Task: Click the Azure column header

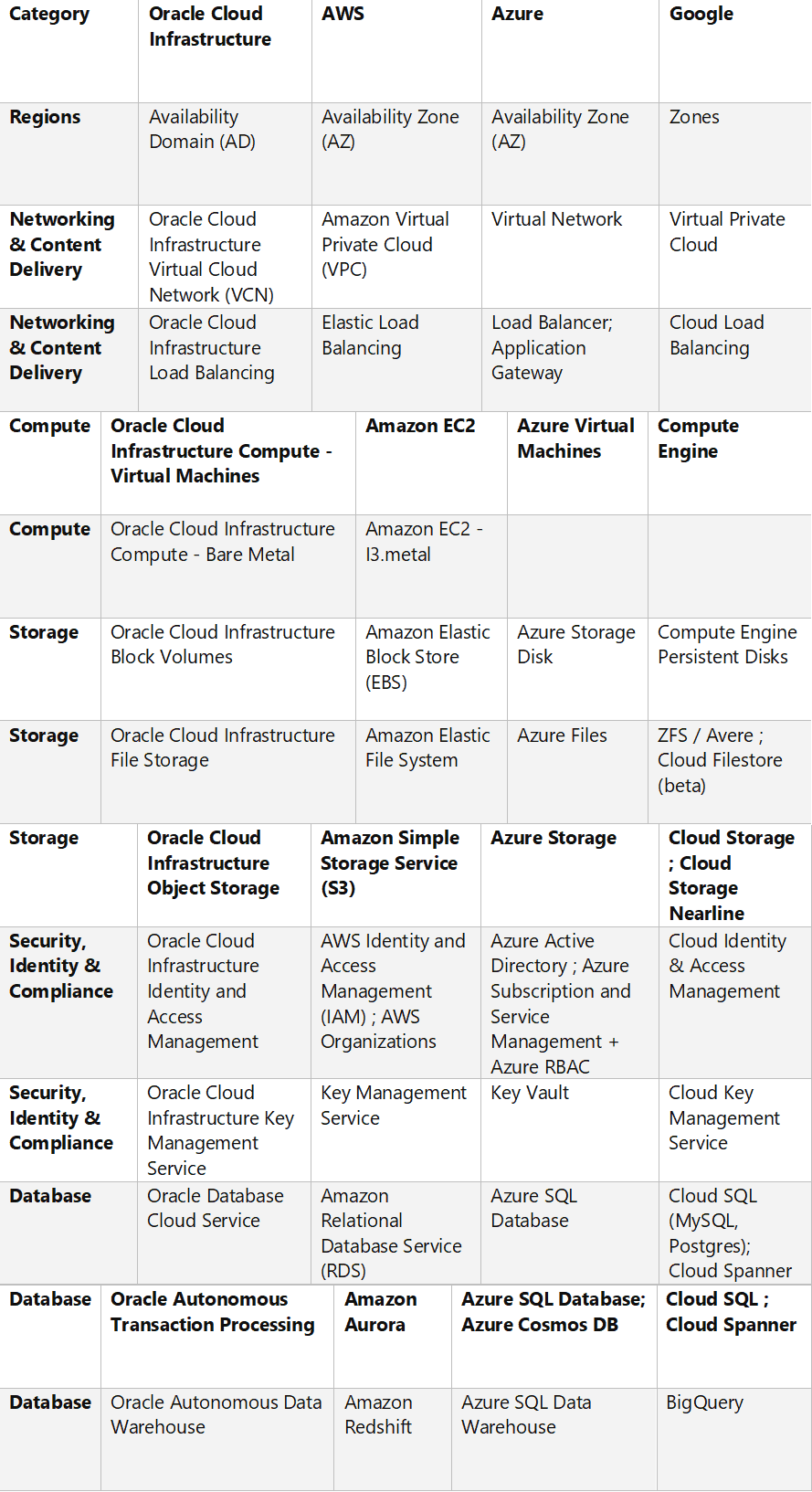Action: coord(517,15)
